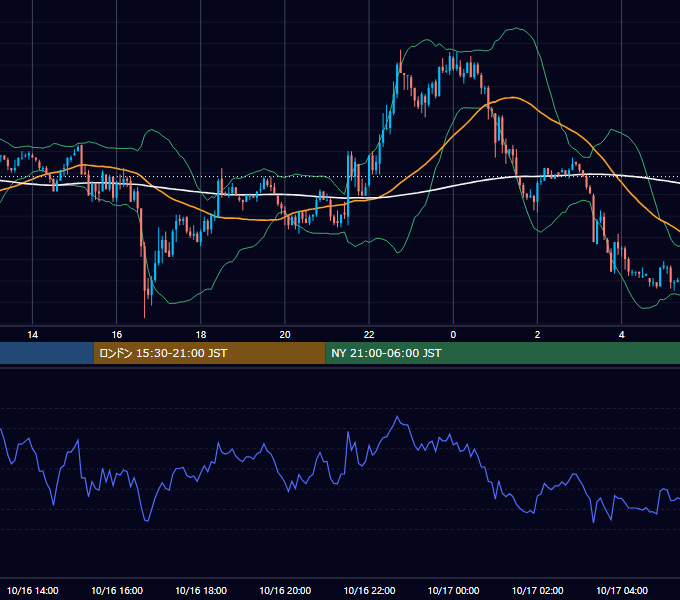Click the blue session bar before ロンドン
Image resolution: width=680 pixels, height=600 pixels.
click(47, 353)
